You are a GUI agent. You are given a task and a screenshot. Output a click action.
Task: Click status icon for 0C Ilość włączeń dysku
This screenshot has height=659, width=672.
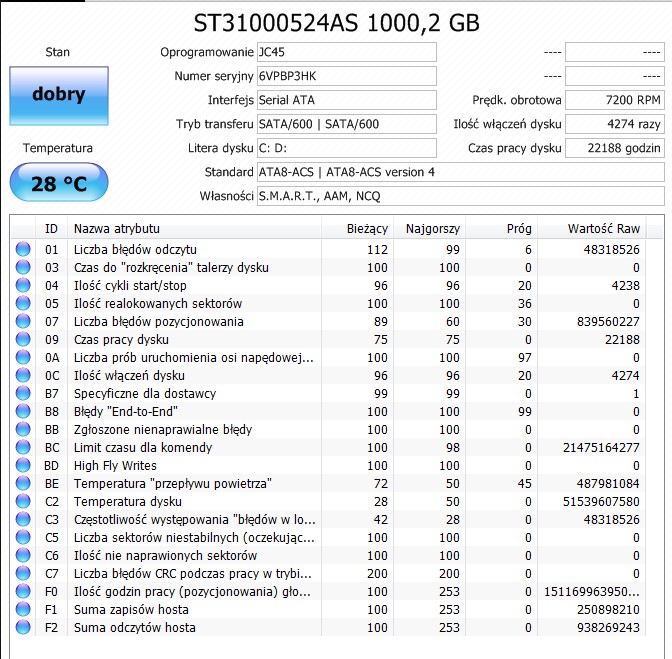click(23, 375)
